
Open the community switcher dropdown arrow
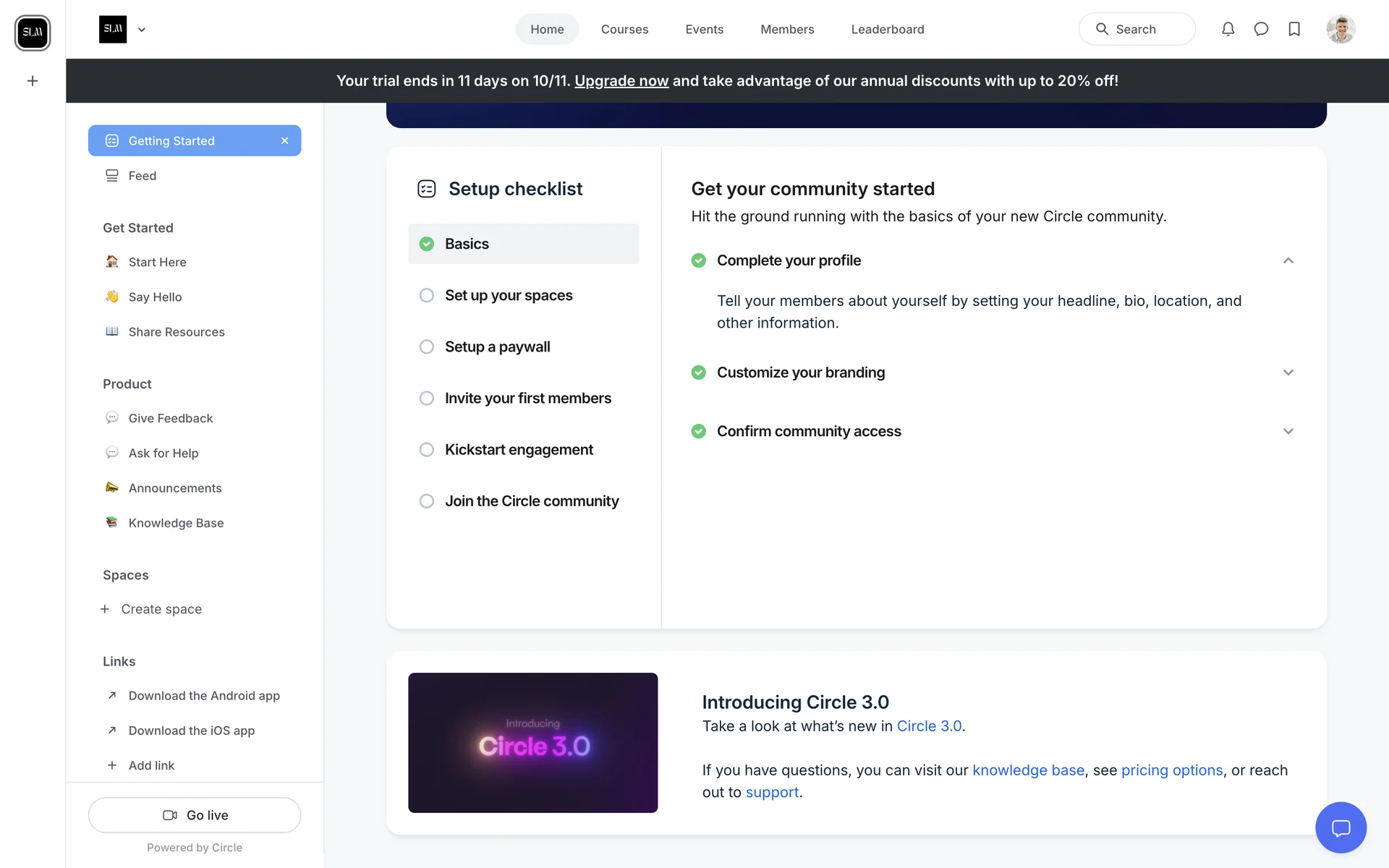pyautogui.click(x=142, y=30)
